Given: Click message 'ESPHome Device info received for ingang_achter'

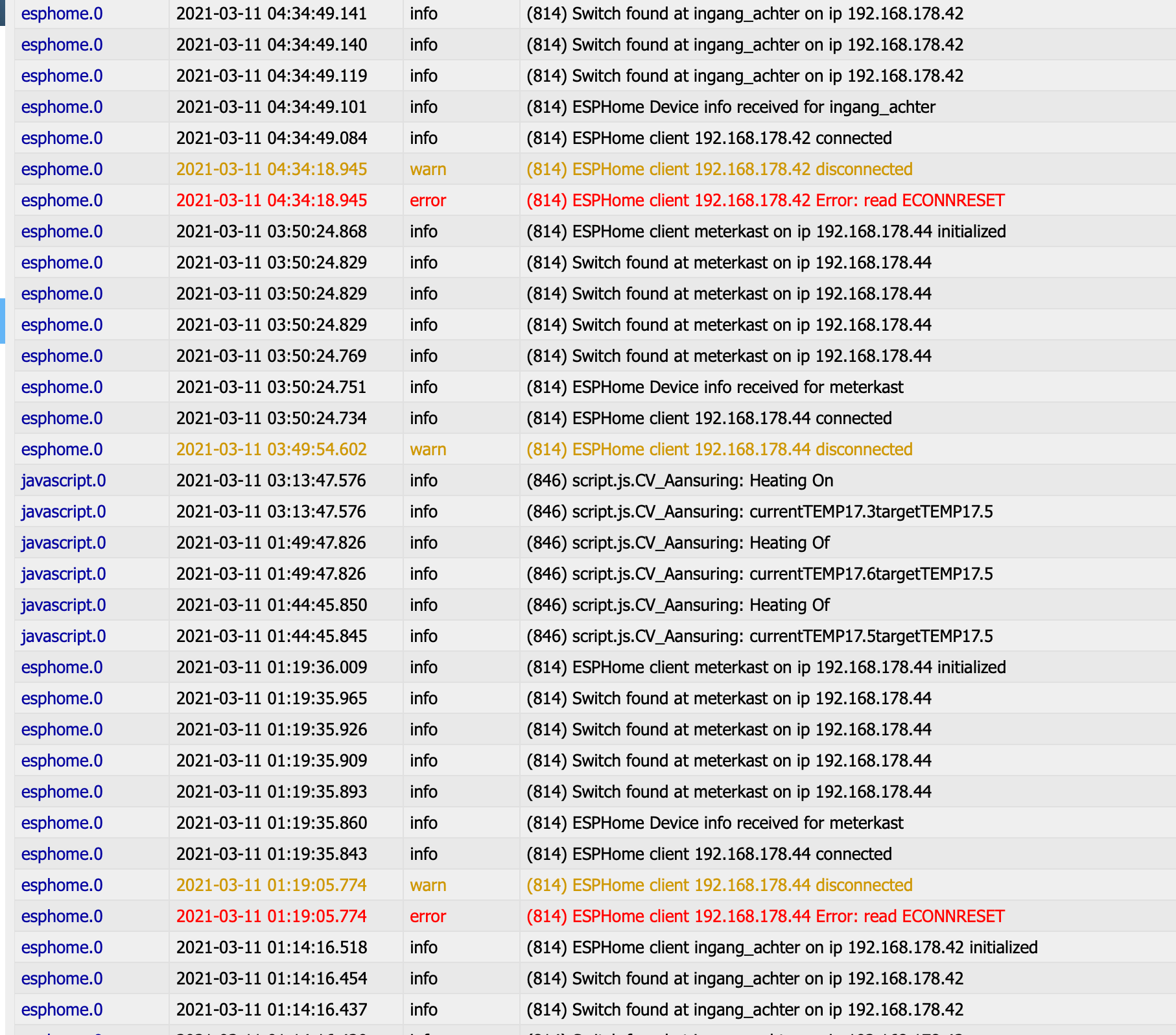Looking at the screenshot, I should coord(731,107).
